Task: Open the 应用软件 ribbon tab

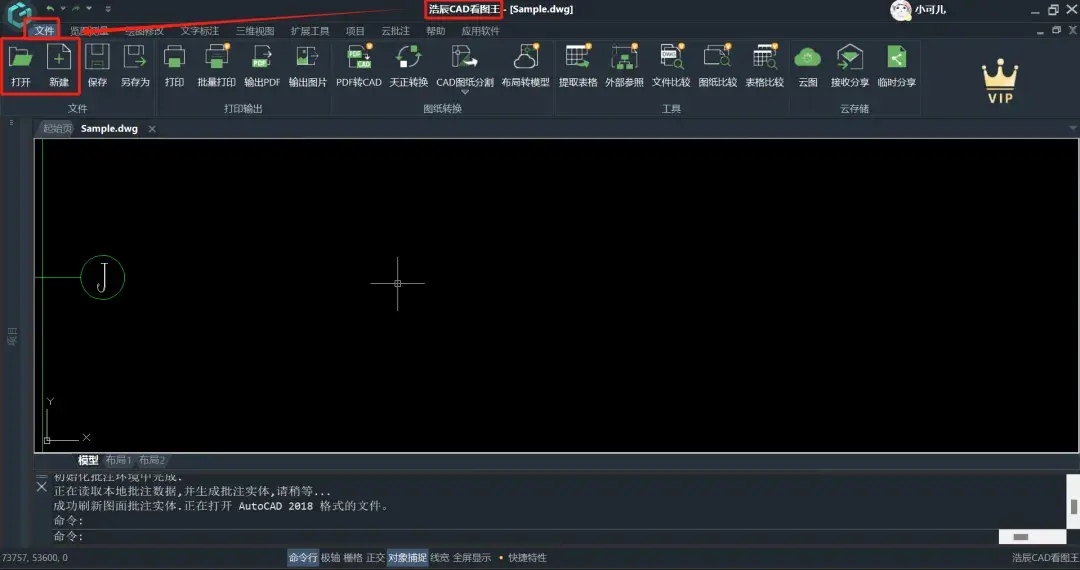Action: point(481,31)
